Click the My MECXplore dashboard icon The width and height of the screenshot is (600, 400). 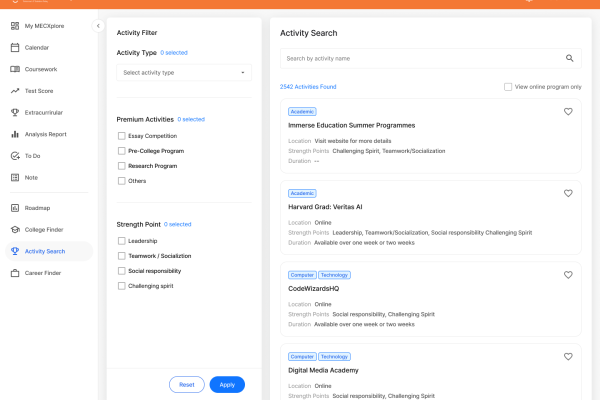pyautogui.click(x=15, y=26)
